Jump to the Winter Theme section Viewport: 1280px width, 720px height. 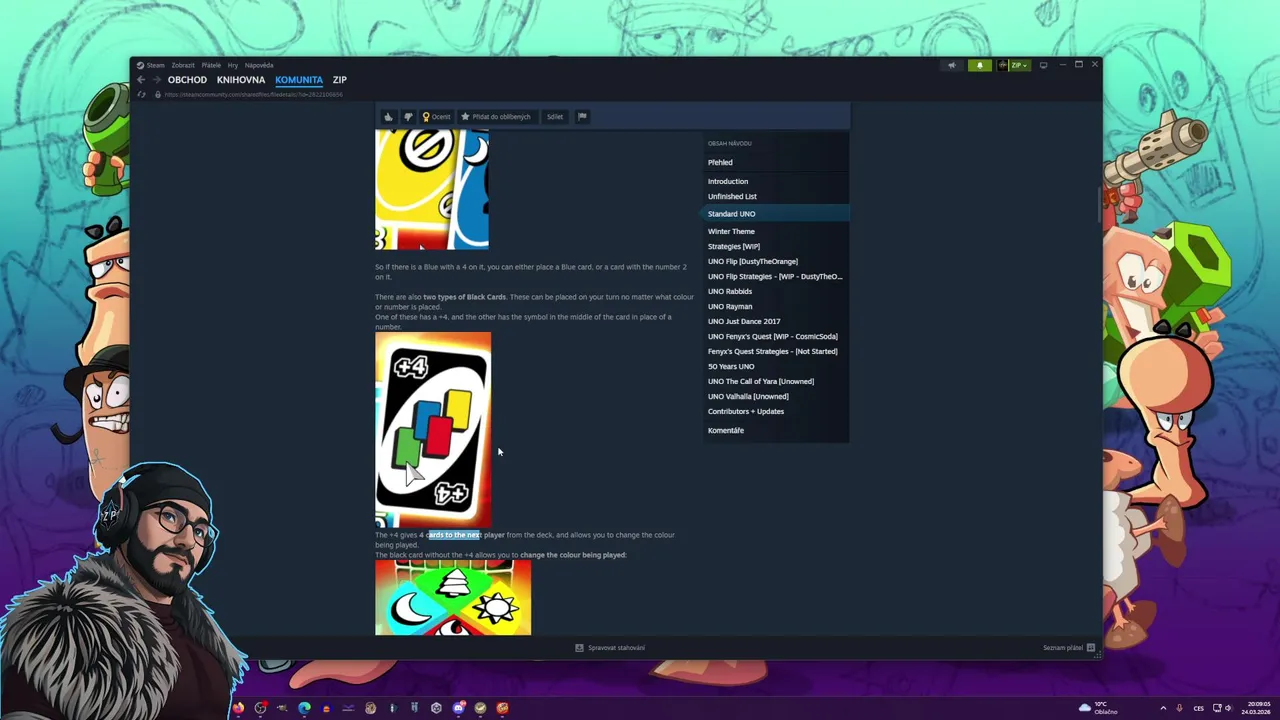(731, 231)
